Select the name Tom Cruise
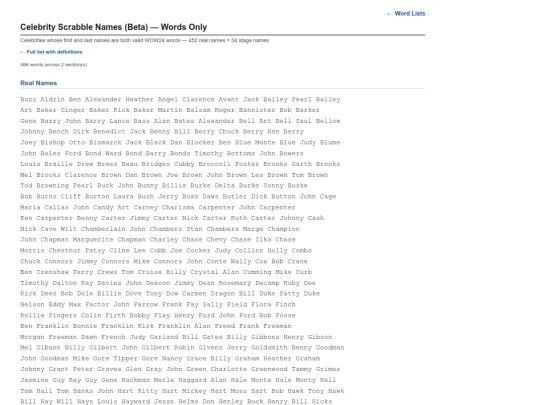 pos(142,272)
